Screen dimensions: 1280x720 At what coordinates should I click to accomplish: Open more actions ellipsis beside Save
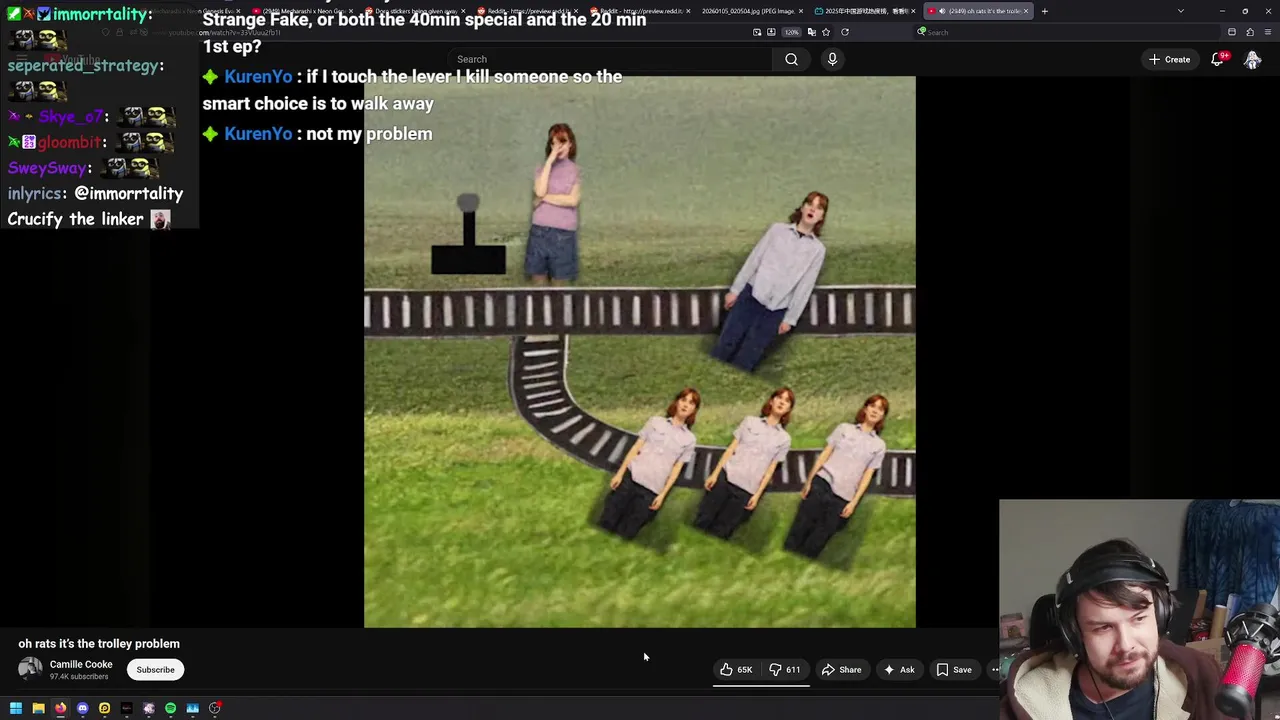click(994, 670)
